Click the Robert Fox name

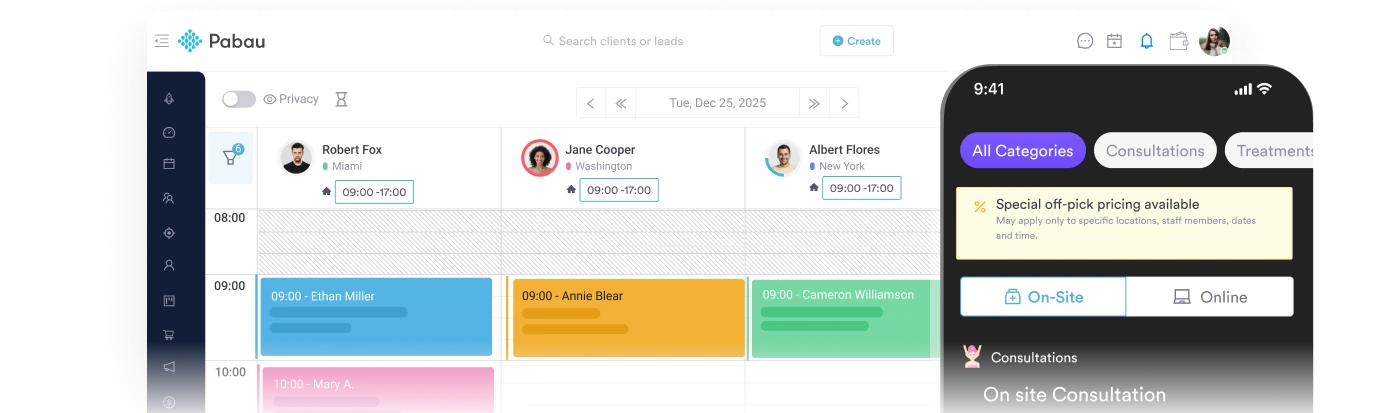(x=352, y=150)
